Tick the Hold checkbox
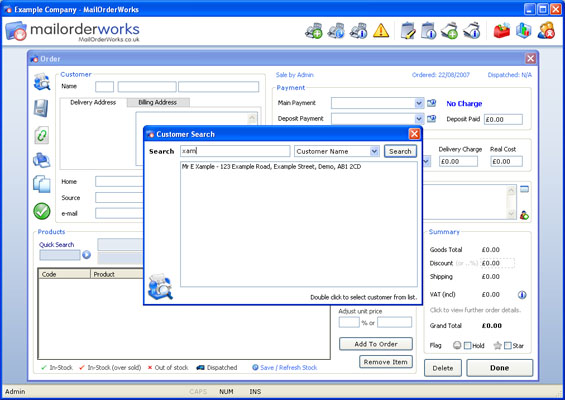Screen dimensions: 565x400 (467, 346)
